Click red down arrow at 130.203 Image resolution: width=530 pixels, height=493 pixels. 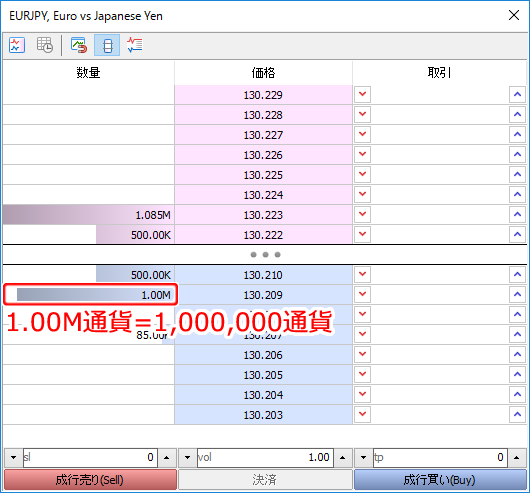363,414
